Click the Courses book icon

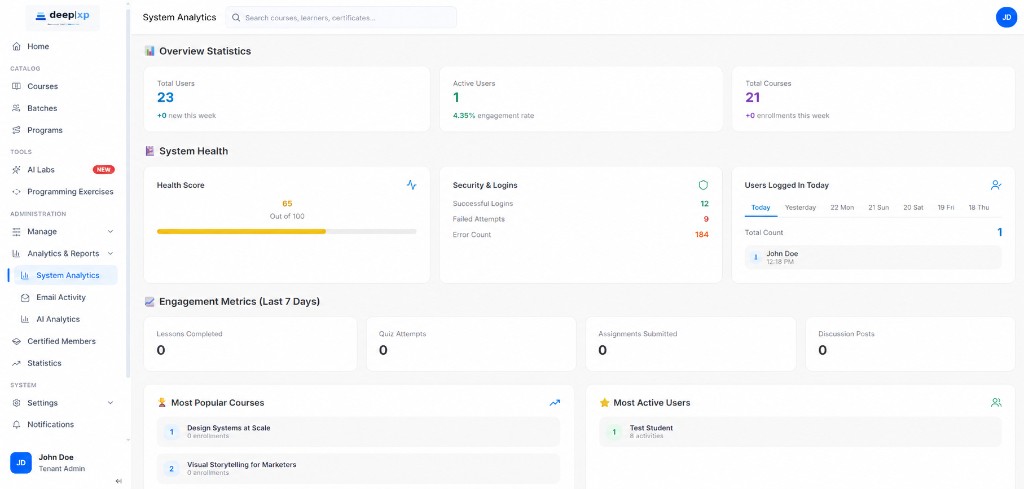coord(16,86)
